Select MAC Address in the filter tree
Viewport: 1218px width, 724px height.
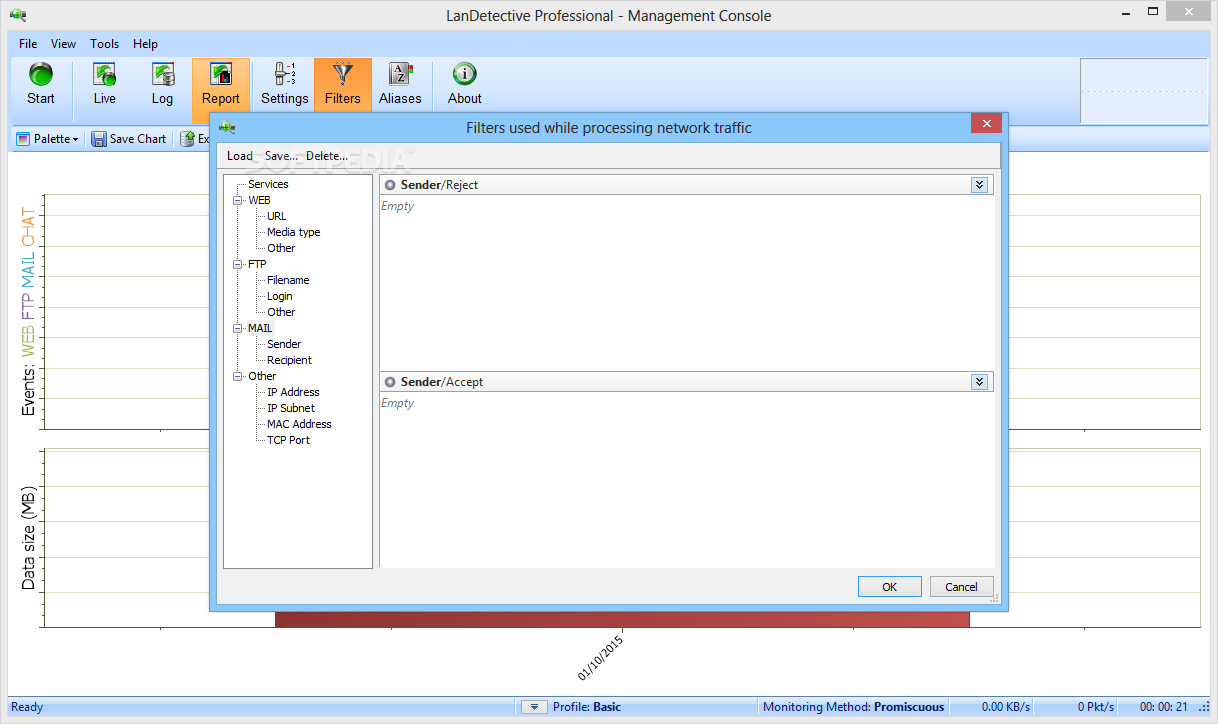tap(299, 424)
